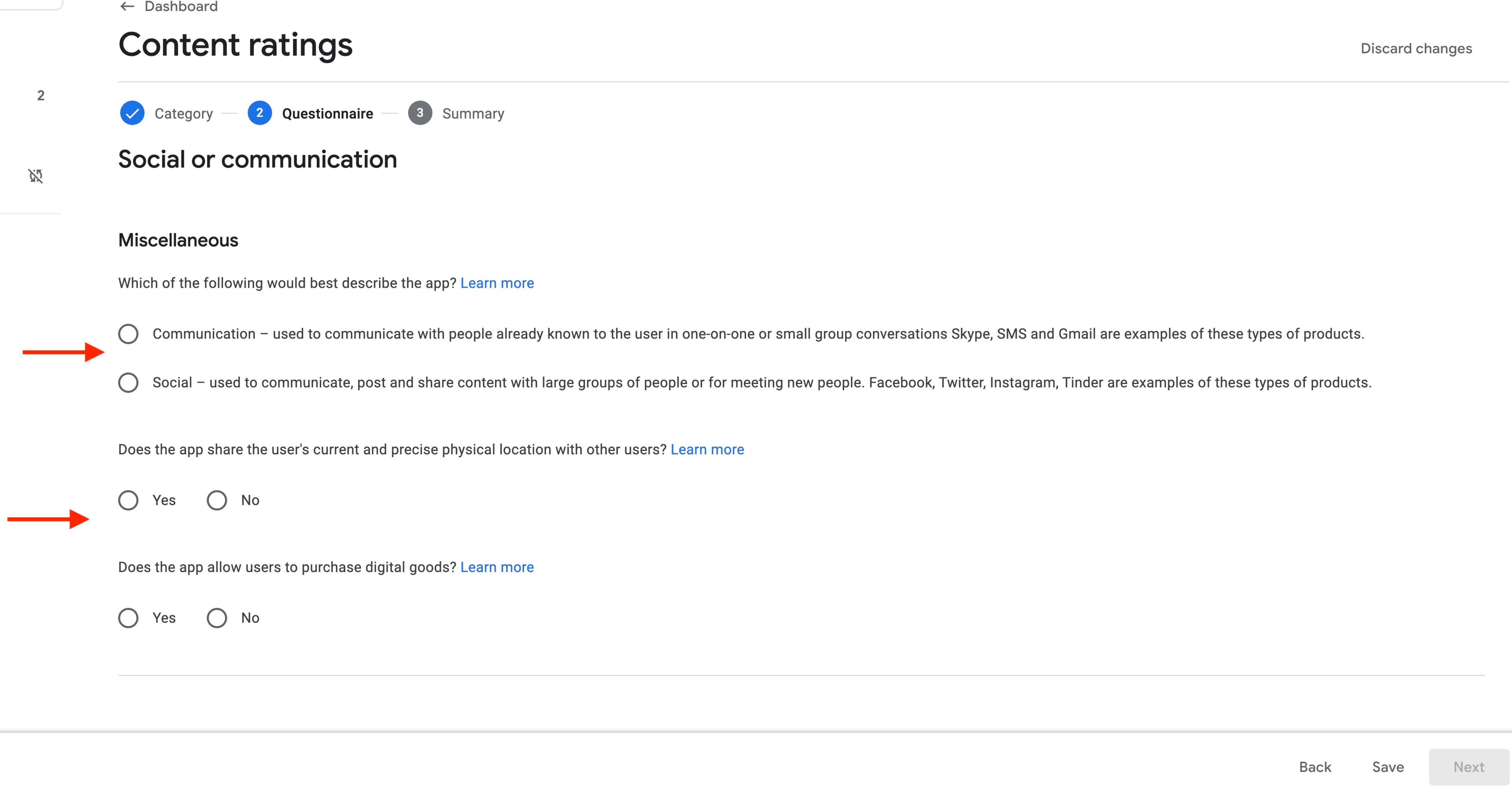Select the Communication app type radio button
Image resolution: width=1512 pixels, height=793 pixels.
pyautogui.click(x=128, y=334)
